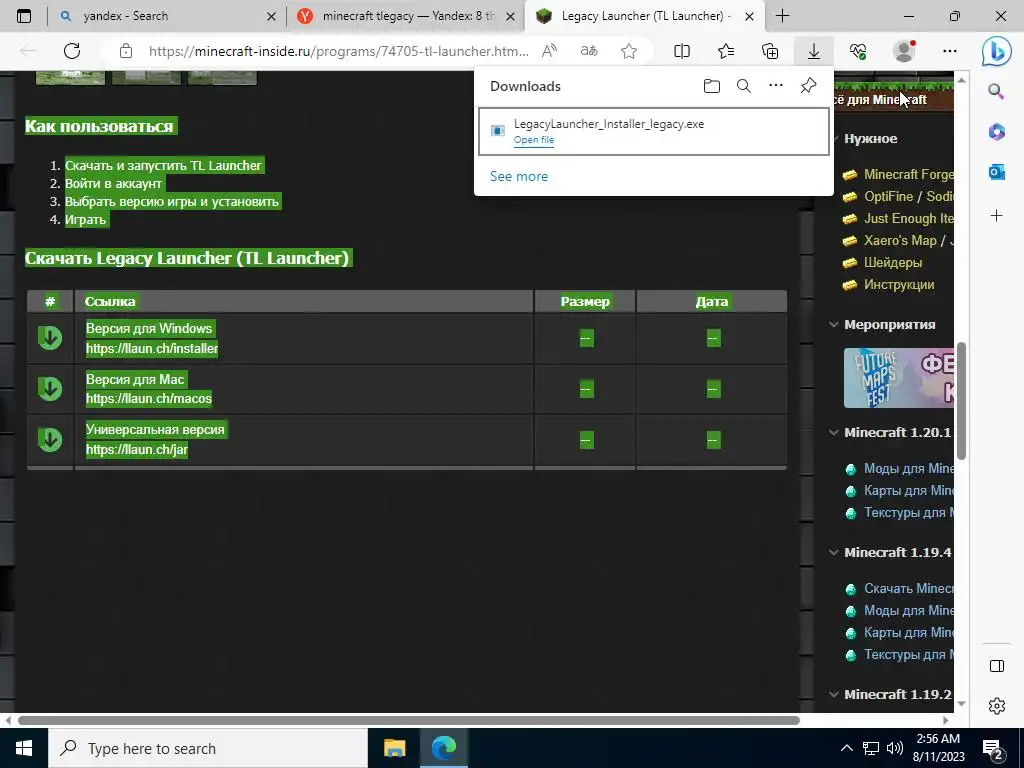This screenshot has width=1024, height=768.
Task: Toggle the sidebar visibility icon
Action: click(x=997, y=665)
